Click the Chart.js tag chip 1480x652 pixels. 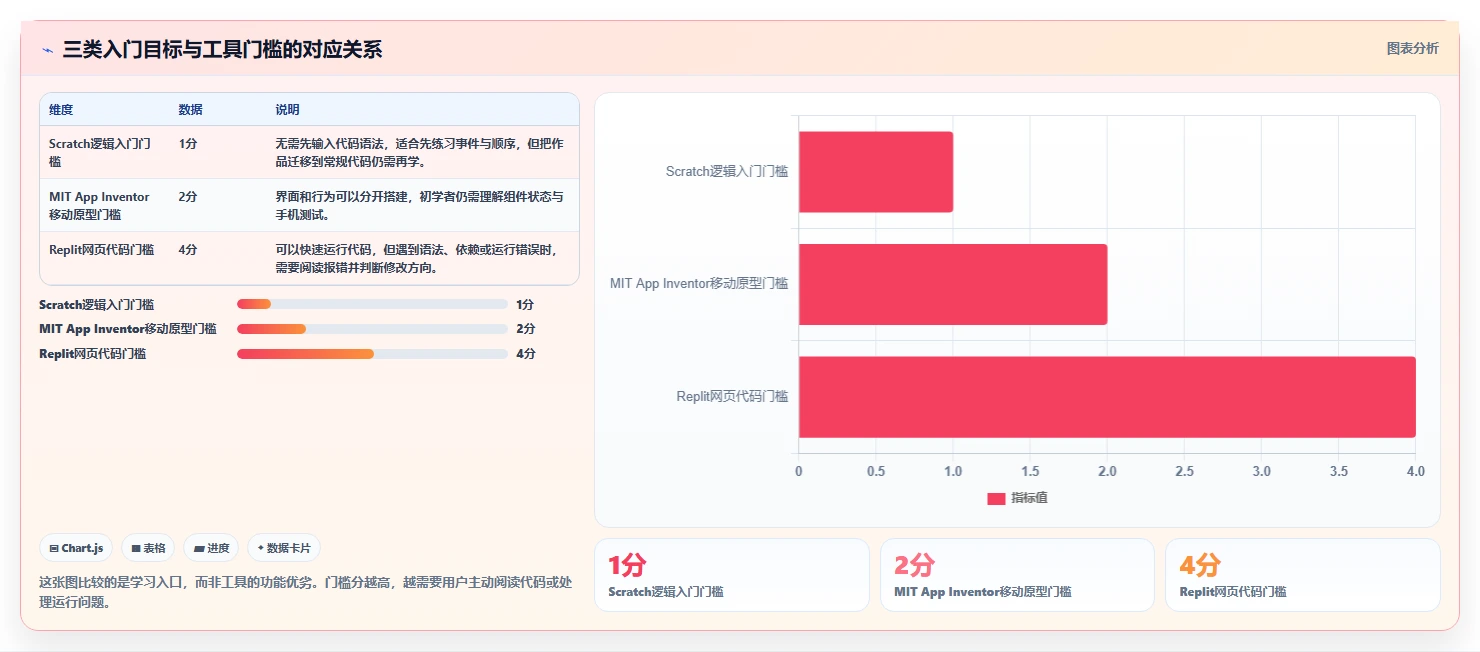[76, 548]
